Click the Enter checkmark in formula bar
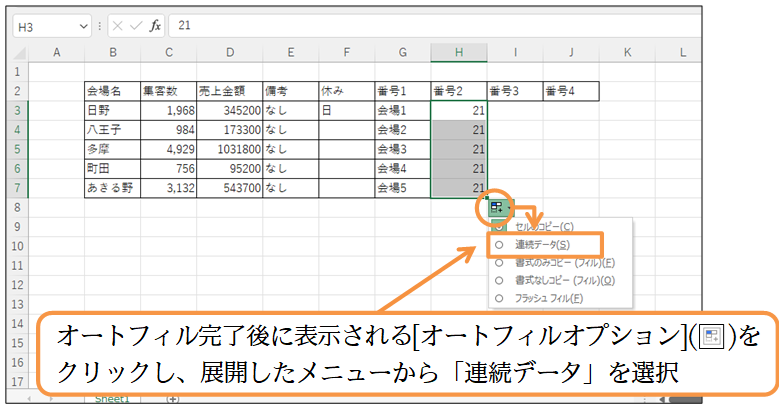This screenshot has height=406, width=779. [x=136, y=26]
